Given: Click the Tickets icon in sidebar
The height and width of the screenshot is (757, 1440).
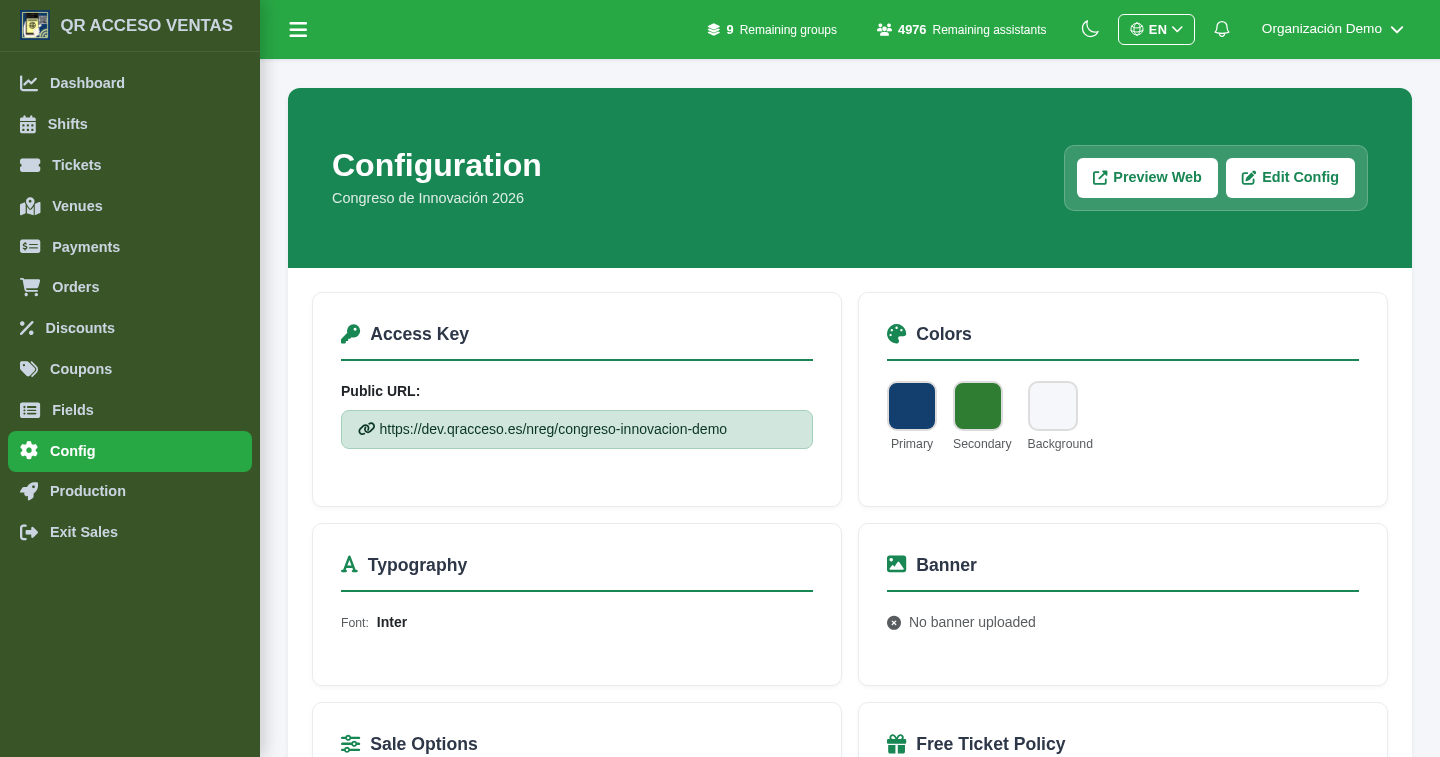Looking at the screenshot, I should coord(30,165).
